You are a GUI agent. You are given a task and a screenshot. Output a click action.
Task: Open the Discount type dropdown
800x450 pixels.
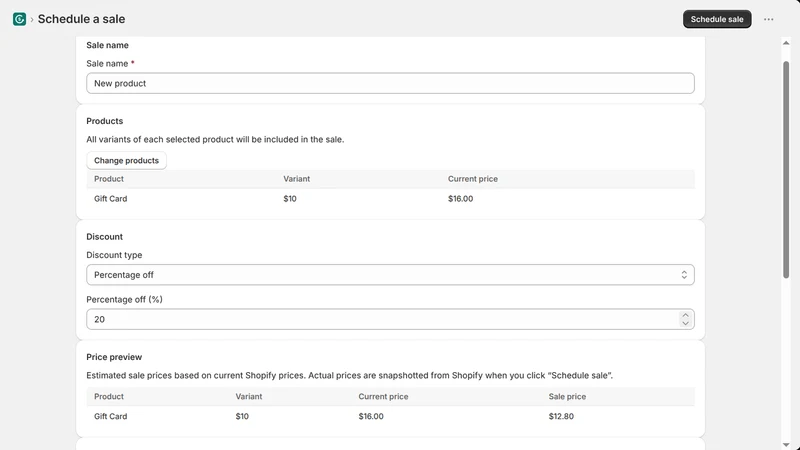(390, 275)
